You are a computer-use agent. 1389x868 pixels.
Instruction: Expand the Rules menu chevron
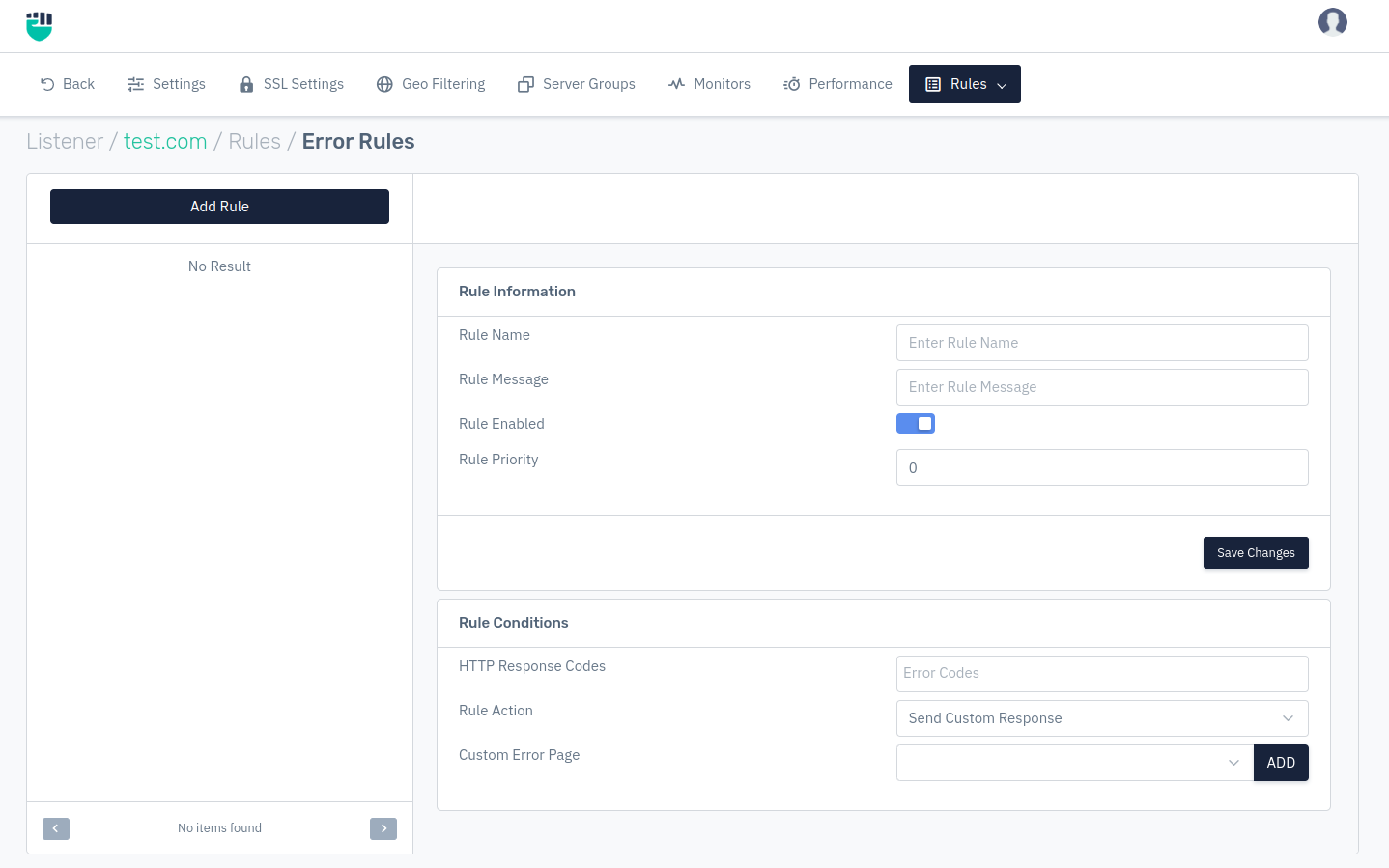[1002, 85]
